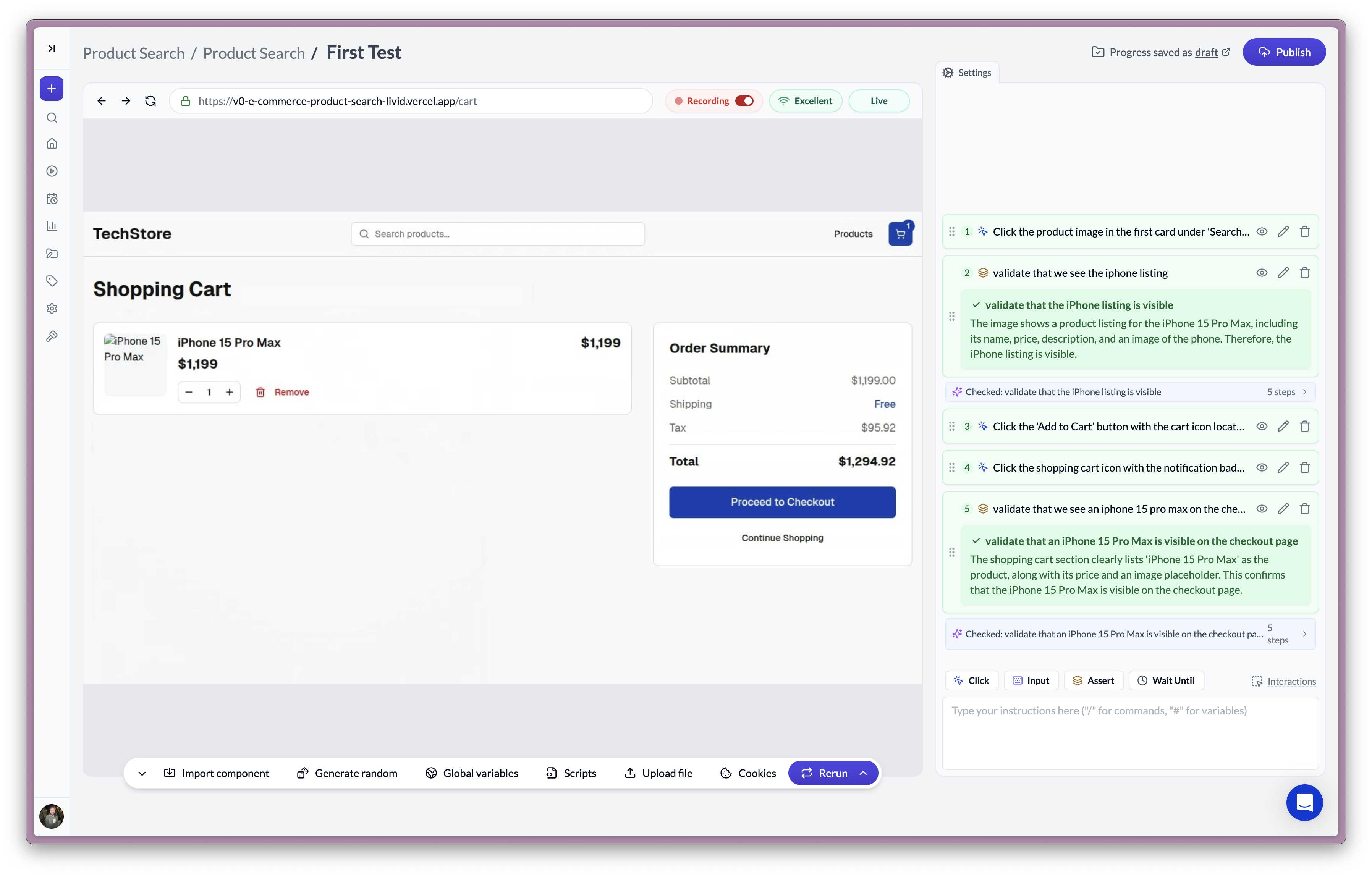
Task: Increase iPhone quantity with plus stepper
Action: tap(229, 392)
